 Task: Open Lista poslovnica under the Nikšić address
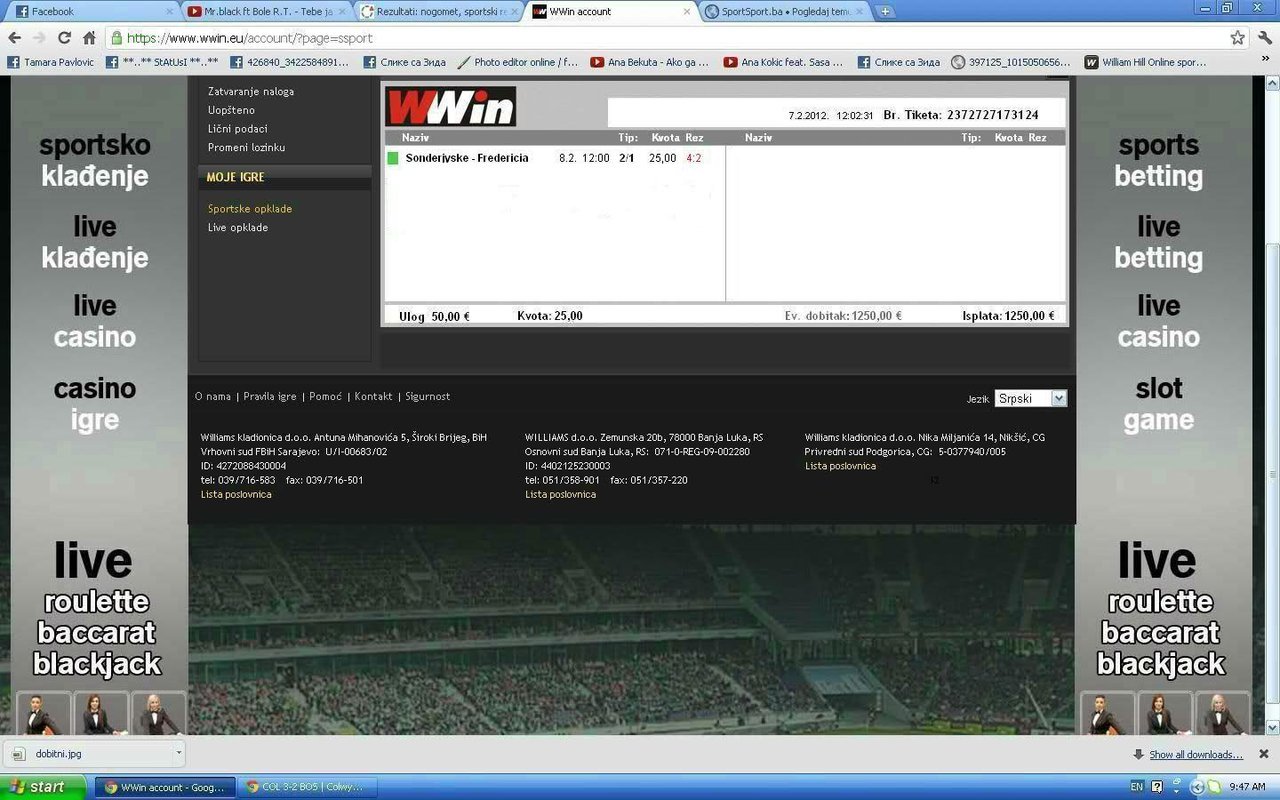click(840, 466)
